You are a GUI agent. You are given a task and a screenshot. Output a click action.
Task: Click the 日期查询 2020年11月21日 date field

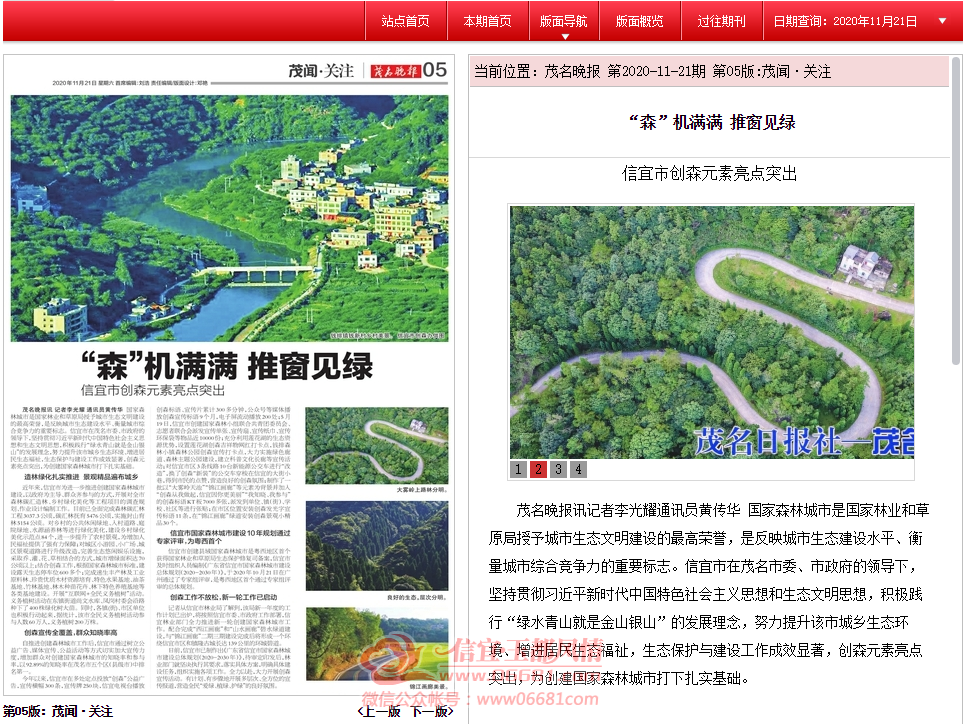click(x=845, y=22)
